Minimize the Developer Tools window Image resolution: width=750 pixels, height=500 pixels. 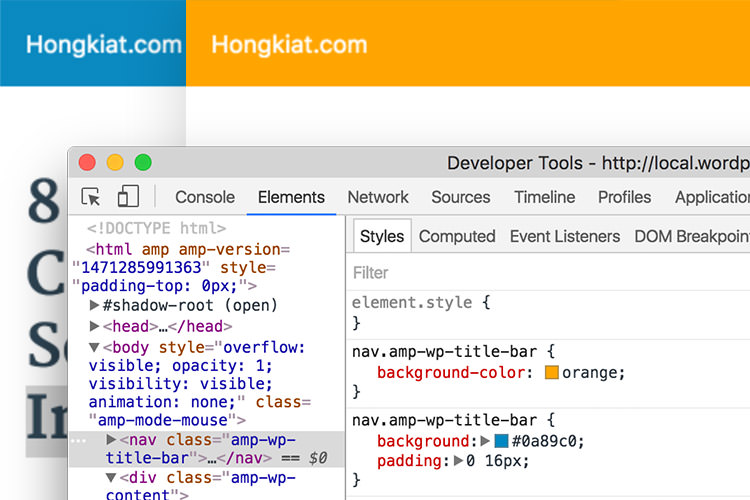point(115,163)
